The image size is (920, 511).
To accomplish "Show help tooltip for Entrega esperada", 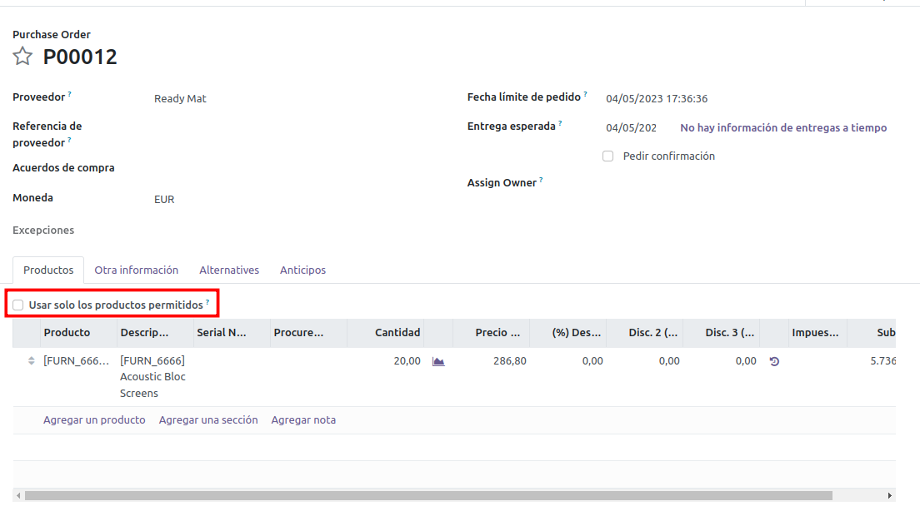I will tap(560, 123).
